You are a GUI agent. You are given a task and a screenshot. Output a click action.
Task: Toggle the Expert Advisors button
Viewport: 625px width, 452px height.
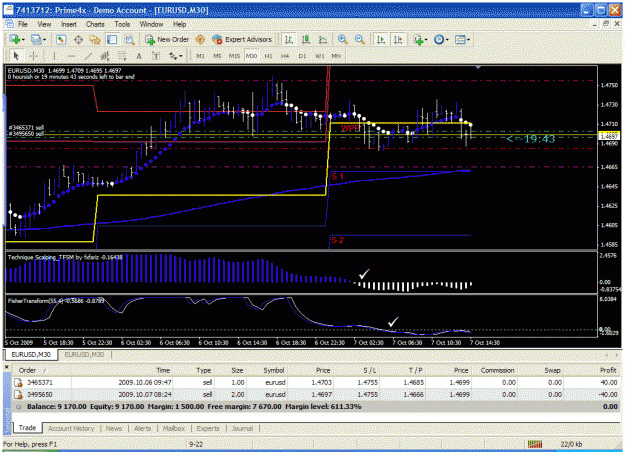(242, 39)
